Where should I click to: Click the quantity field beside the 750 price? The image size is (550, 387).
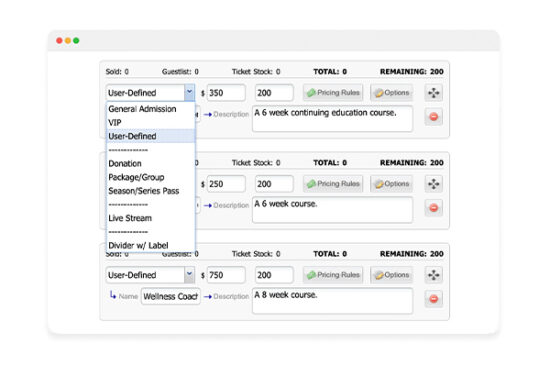(x=274, y=275)
